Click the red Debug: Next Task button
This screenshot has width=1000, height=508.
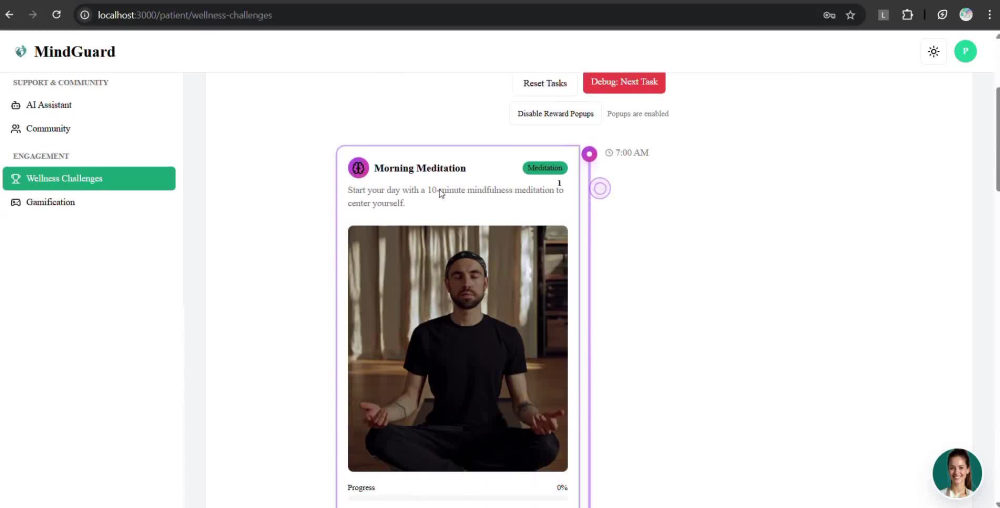(x=624, y=82)
